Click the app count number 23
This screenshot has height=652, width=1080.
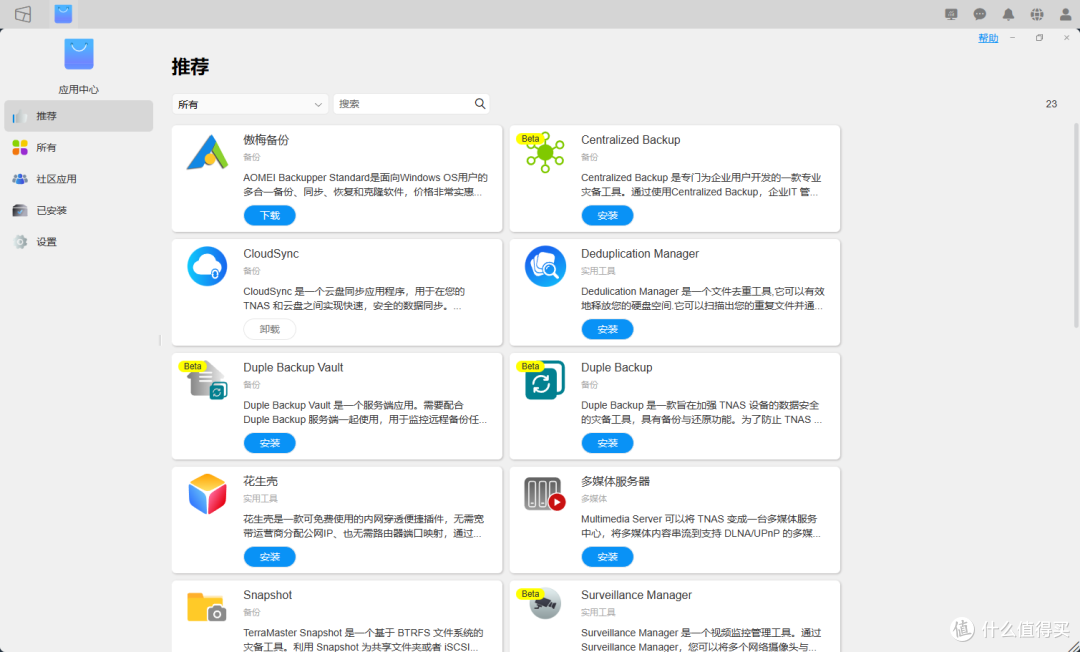pyautogui.click(x=1051, y=104)
